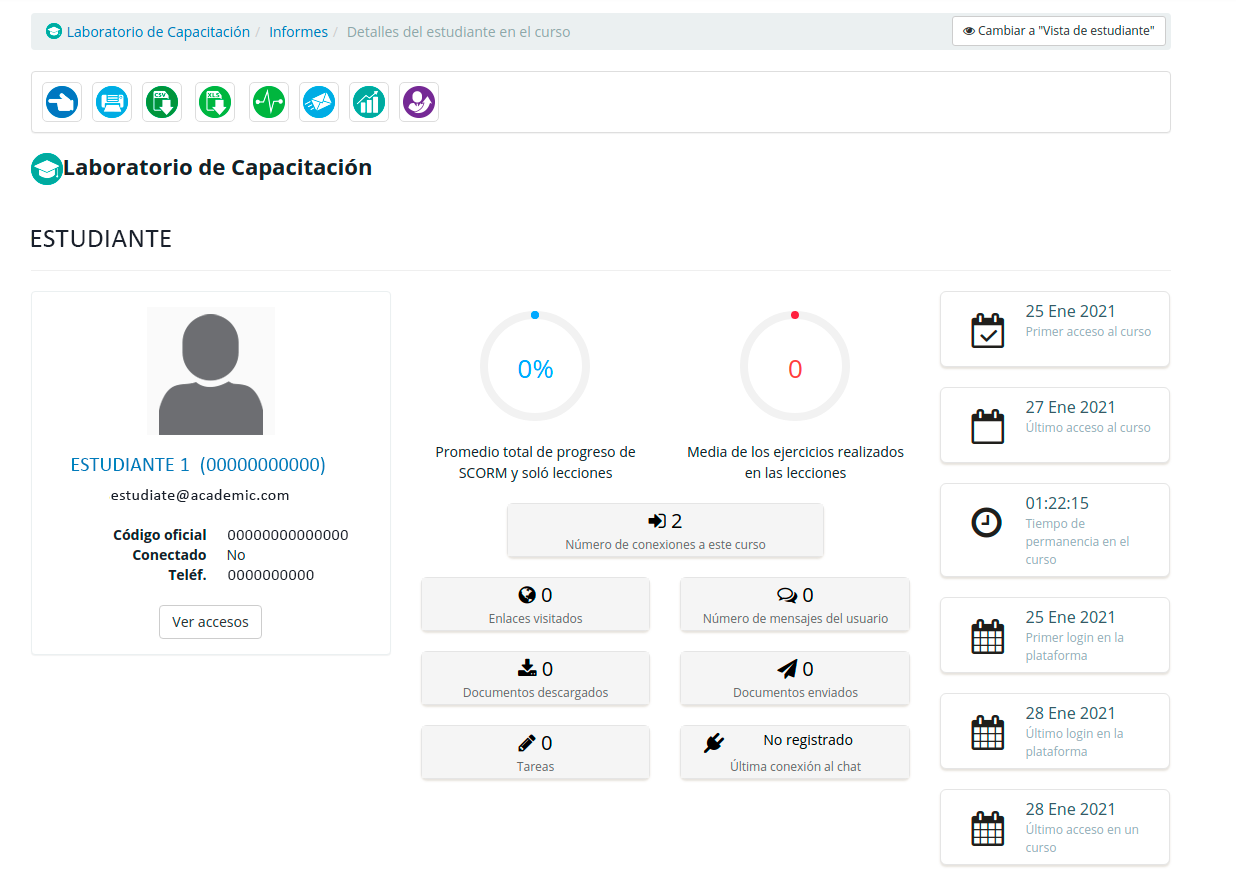Click the send email envelope icon
The width and height of the screenshot is (1236, 891).
319,102
